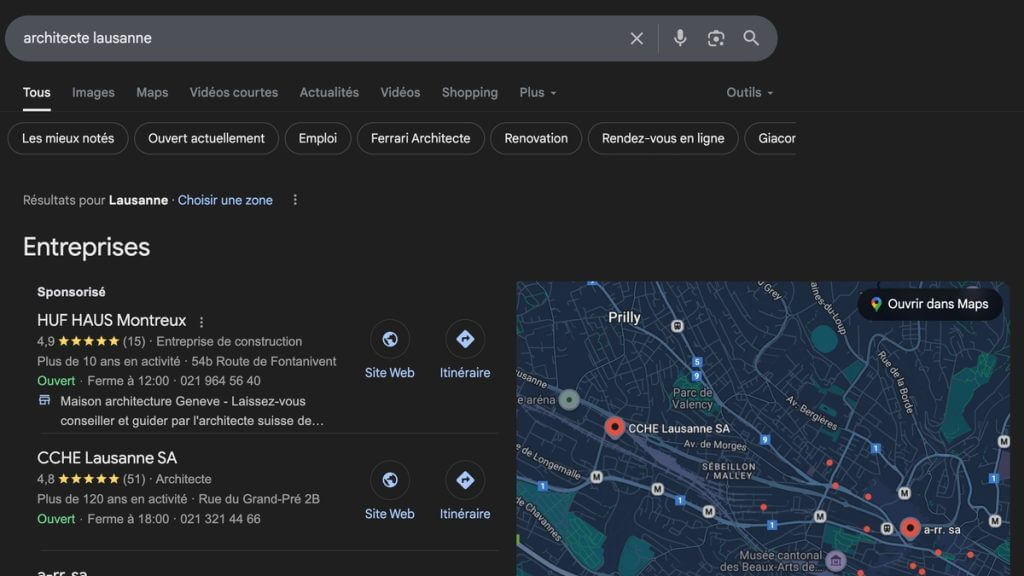Click the a-rr. sa red map pin
This screenshot has width=1024, height=576.
910,528
